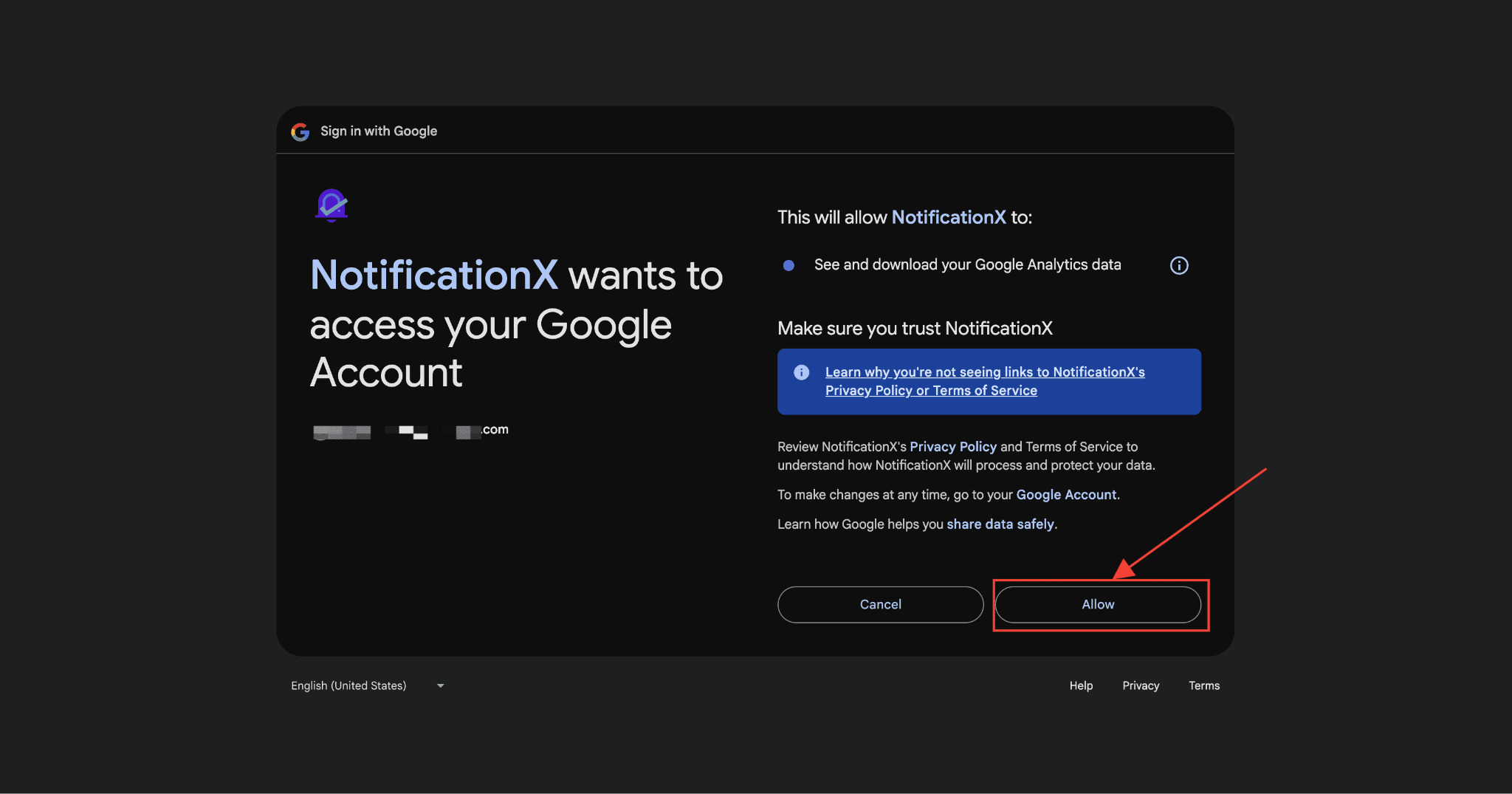Screen dimensions: 1512x794
Task: Click the info icon in blue notice box
Action: 801,372
